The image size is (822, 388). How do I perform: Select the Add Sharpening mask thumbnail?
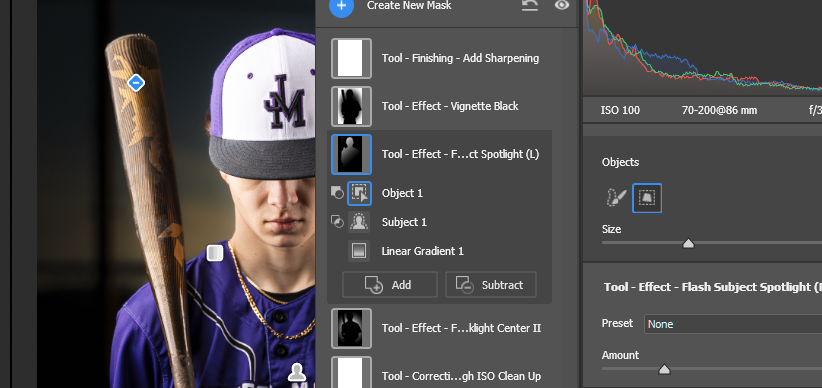coord(351,58)
